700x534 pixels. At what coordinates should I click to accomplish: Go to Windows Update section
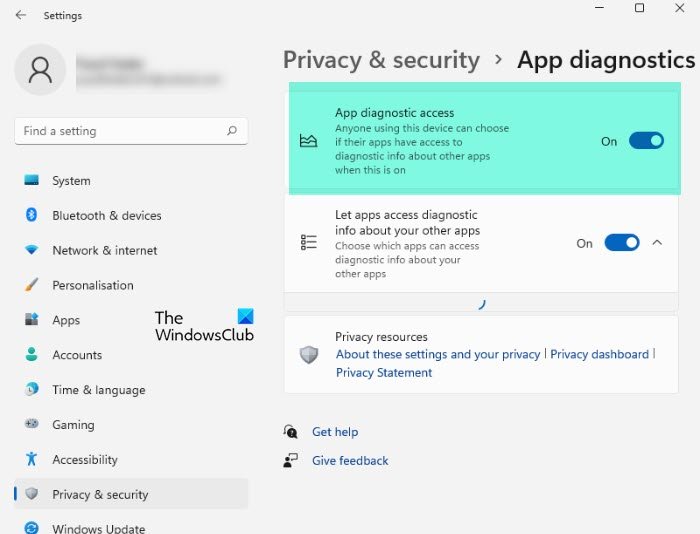[x=98, y=529]
